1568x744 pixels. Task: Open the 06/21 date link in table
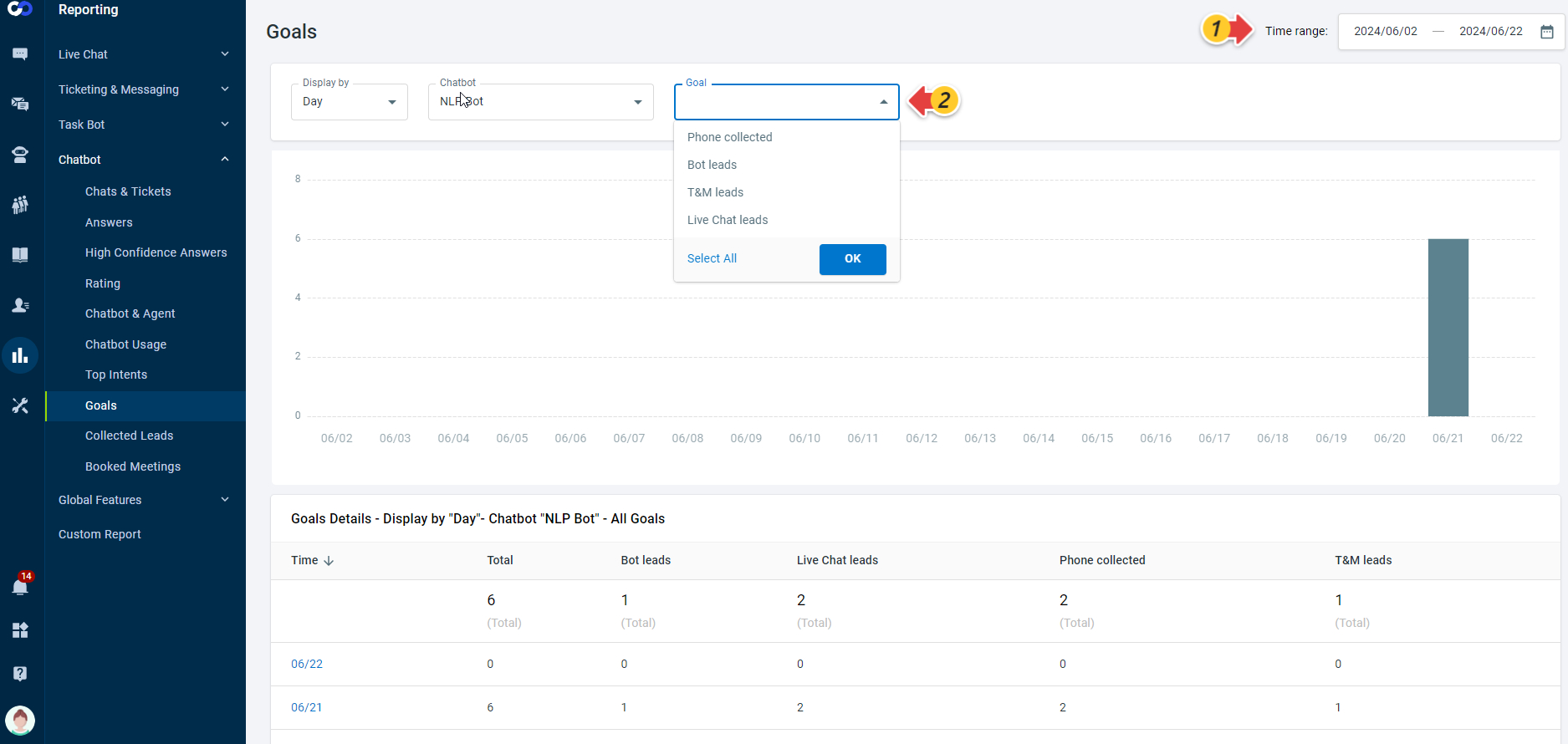pos(306,707)
